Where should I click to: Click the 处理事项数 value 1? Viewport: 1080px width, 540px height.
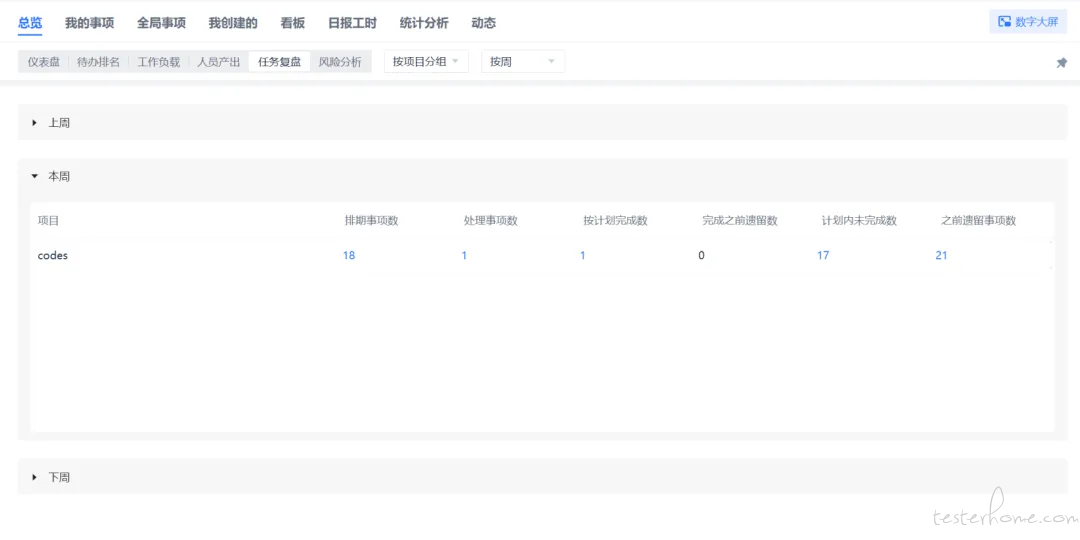(x=464, y=256)
